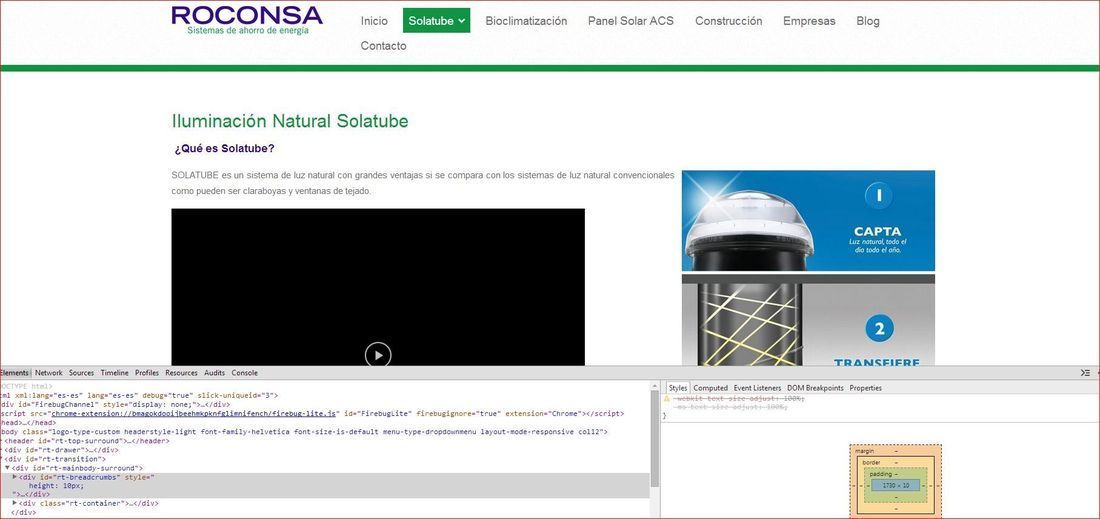Switch to the Console DevTools tab
This screenshot has height=519, width=1100.
(x=244, y=373)
